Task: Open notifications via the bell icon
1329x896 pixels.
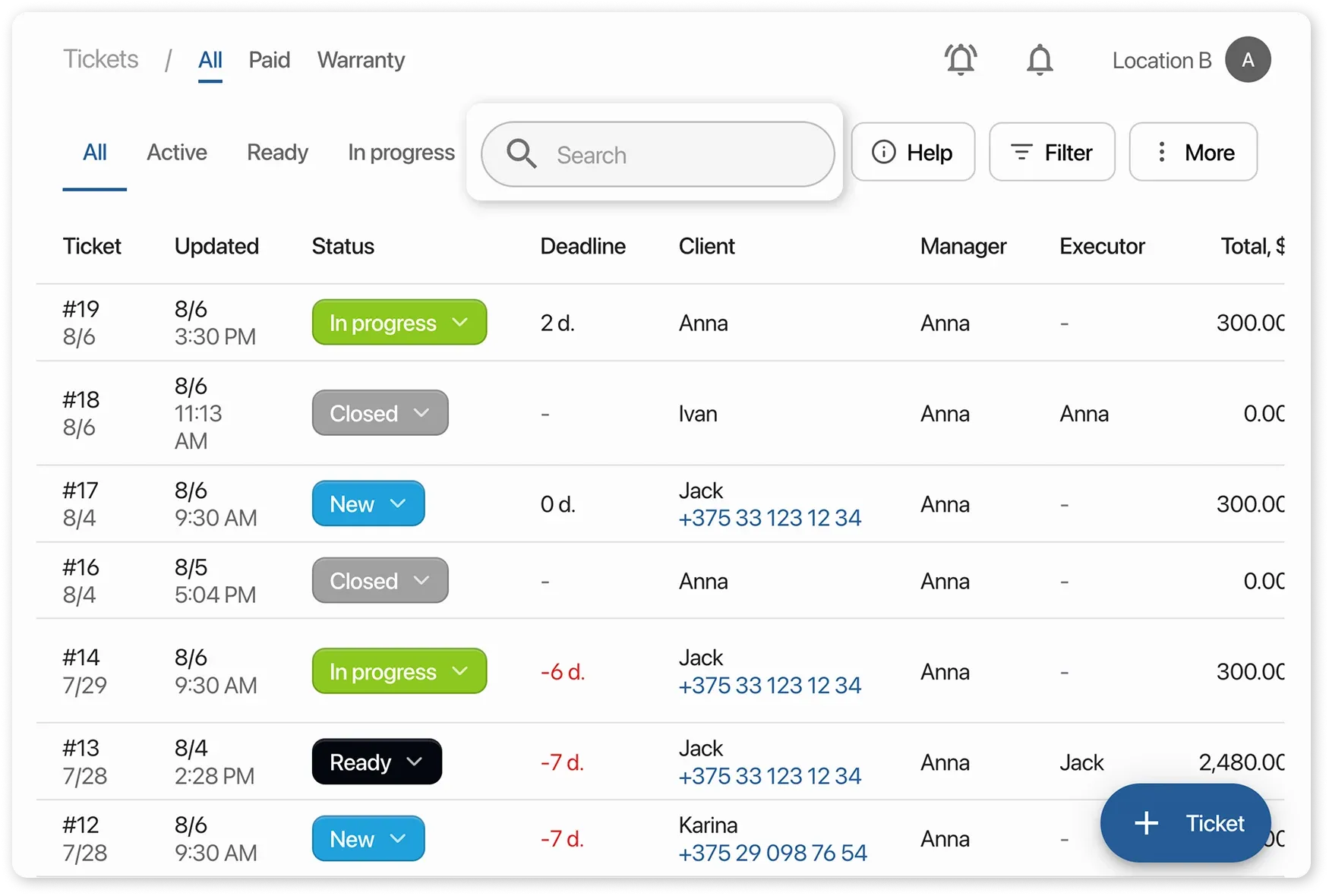Action: click(1040, 60)
